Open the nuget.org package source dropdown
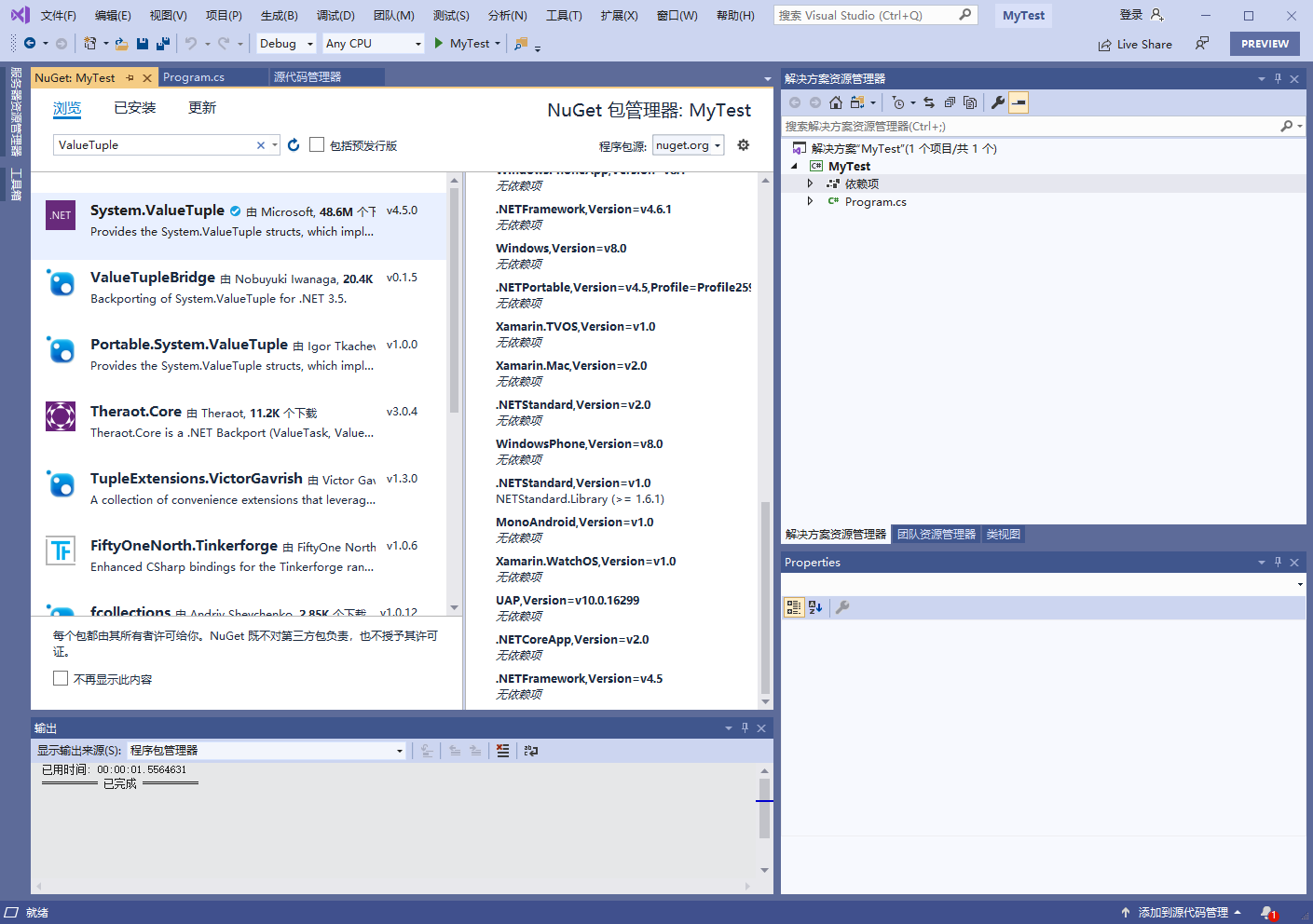This screenshot has width=1313, height=924. pos(689,145)
